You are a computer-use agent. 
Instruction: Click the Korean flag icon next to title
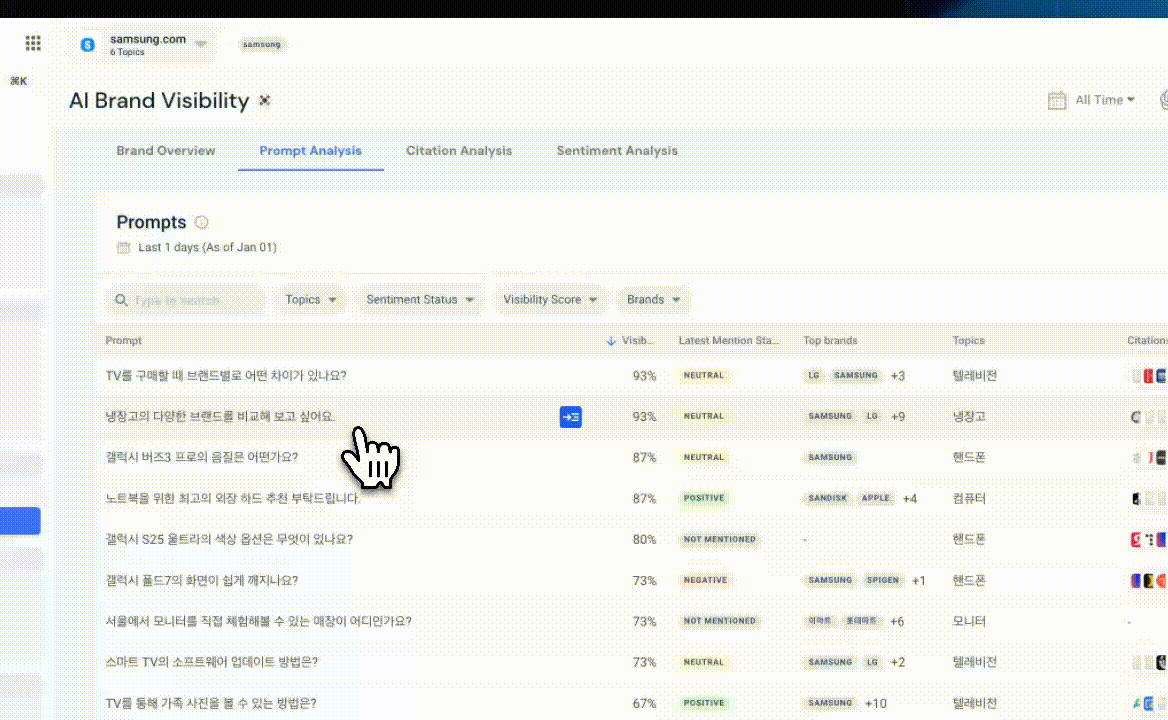265,100
